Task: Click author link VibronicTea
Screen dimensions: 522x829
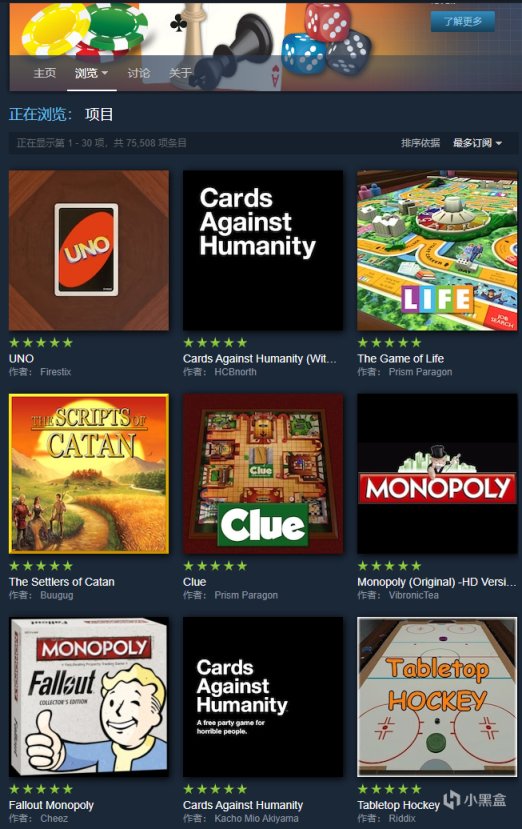Action: 414,595
